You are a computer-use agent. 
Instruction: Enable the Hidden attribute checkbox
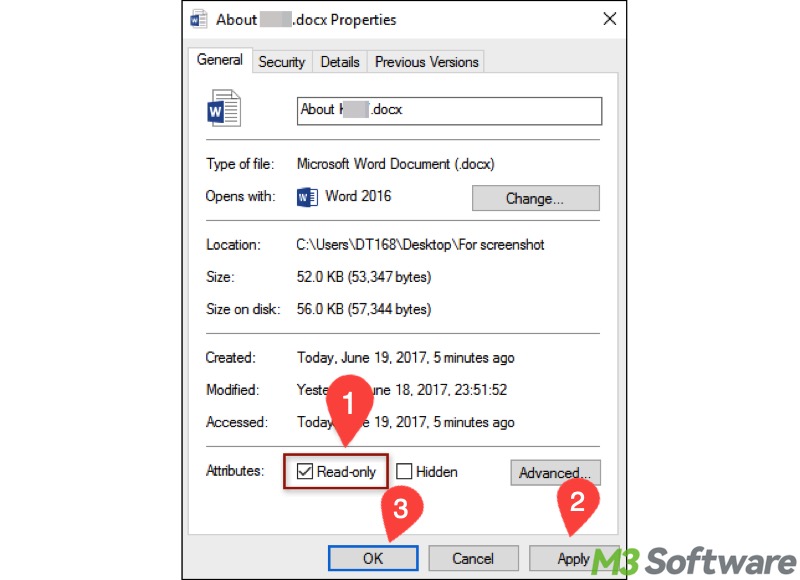pyautogui.click(x=404, y=471)
